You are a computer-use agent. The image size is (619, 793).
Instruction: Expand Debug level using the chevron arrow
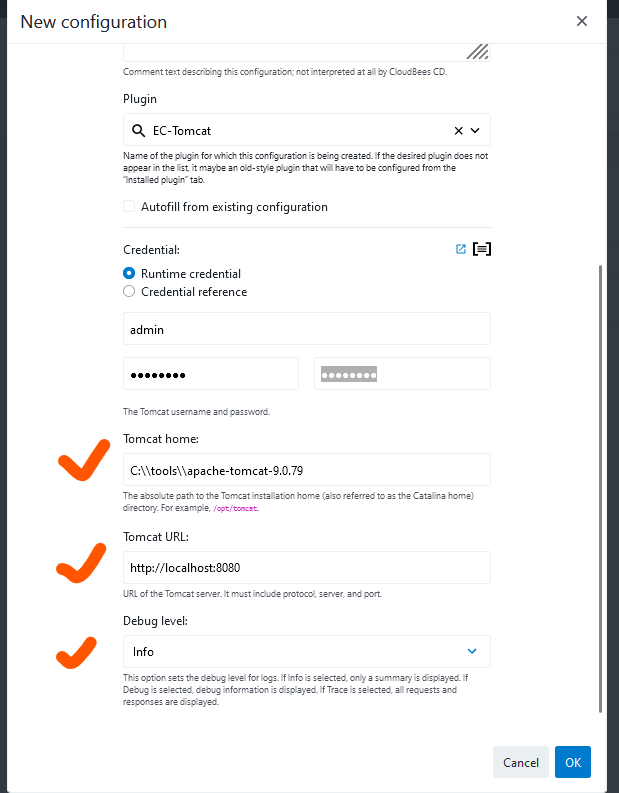tap(472, 651)
